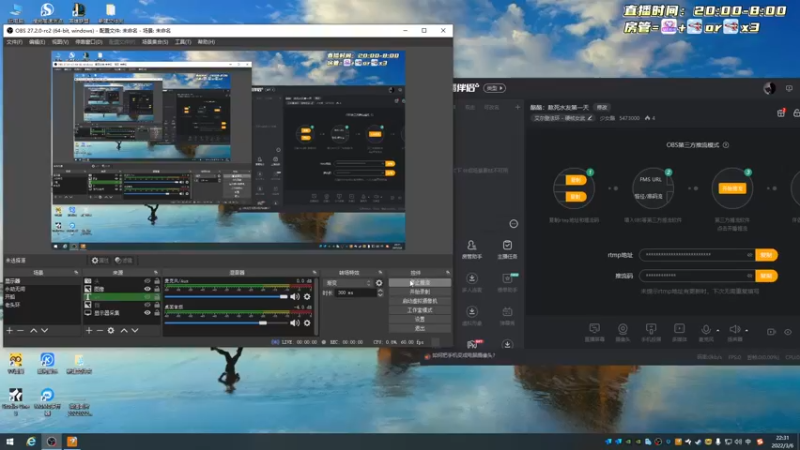Screen dimensions: 800x450
Task: Open OBS 视图(V) menu
Action: coord(60,42)
